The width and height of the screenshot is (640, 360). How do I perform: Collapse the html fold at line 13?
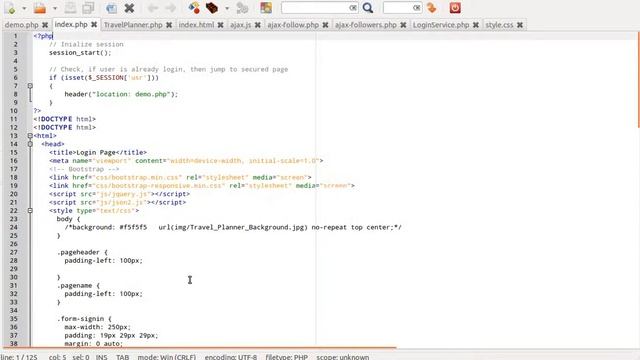30,136
